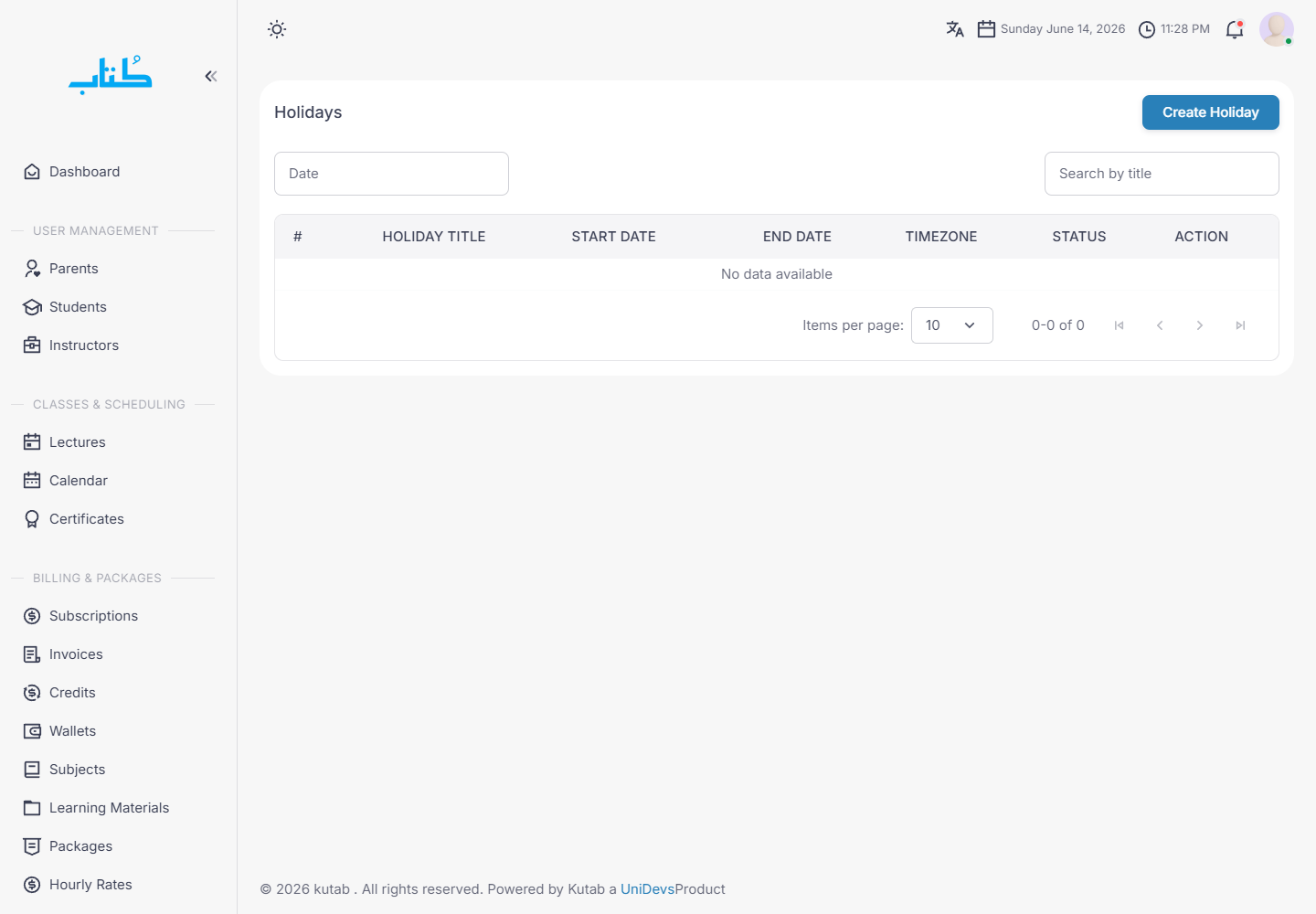The height and width of the screenshot is (914, 1316).
Task: Toggle the light/dark theme sun icon
Action: coord(277,29)
